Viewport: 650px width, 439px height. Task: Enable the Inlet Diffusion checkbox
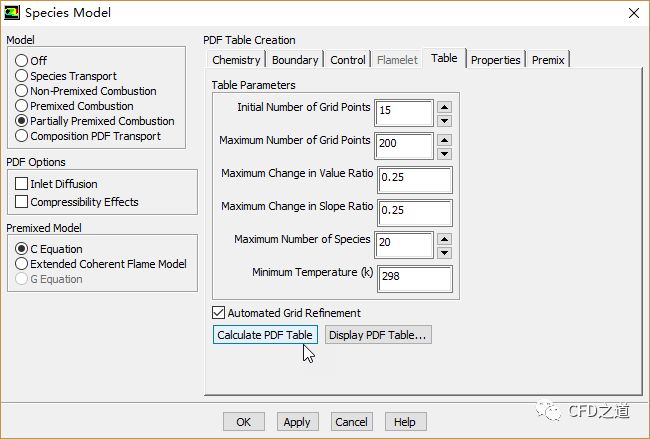coord(22,184)
